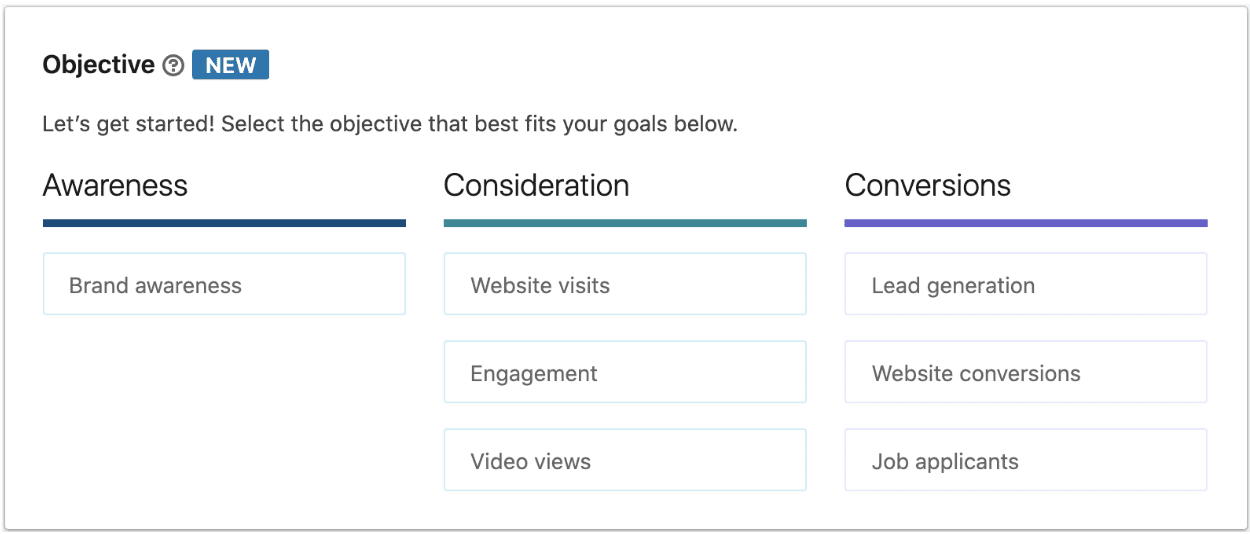
Task: Click the Conversions column heading
Action: coord(928,186)
